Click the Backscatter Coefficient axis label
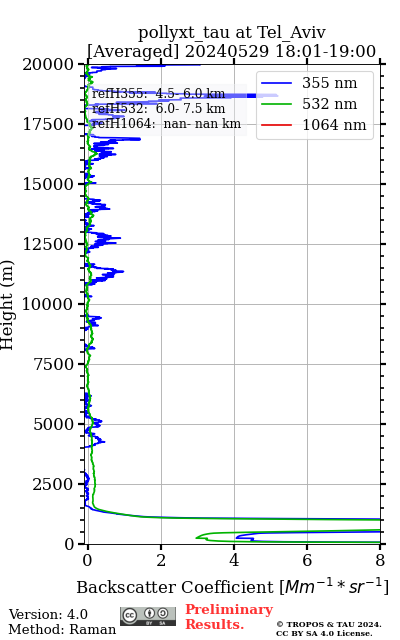This screenshot has width=400, height=640. tap(232, 587)
